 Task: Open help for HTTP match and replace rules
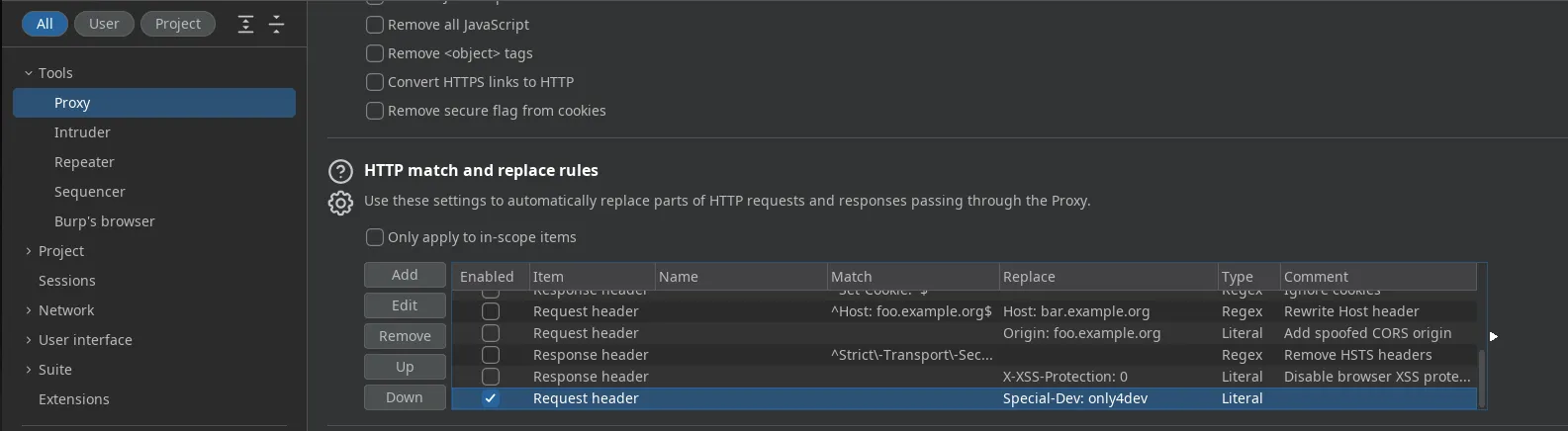pos(340,171)
